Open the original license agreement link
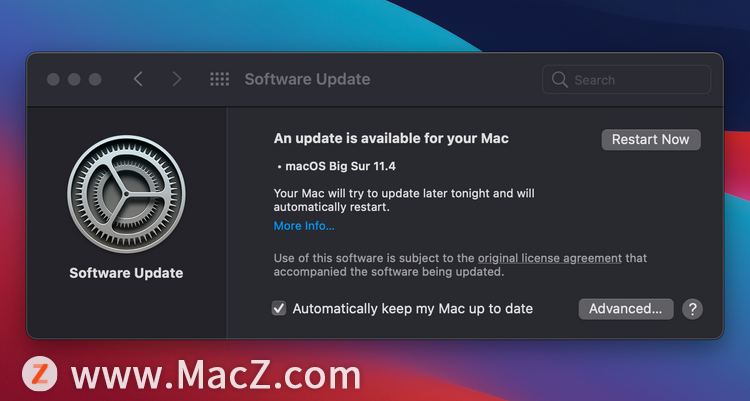Viewport: 750px width, 401px height. pos(550,258)
